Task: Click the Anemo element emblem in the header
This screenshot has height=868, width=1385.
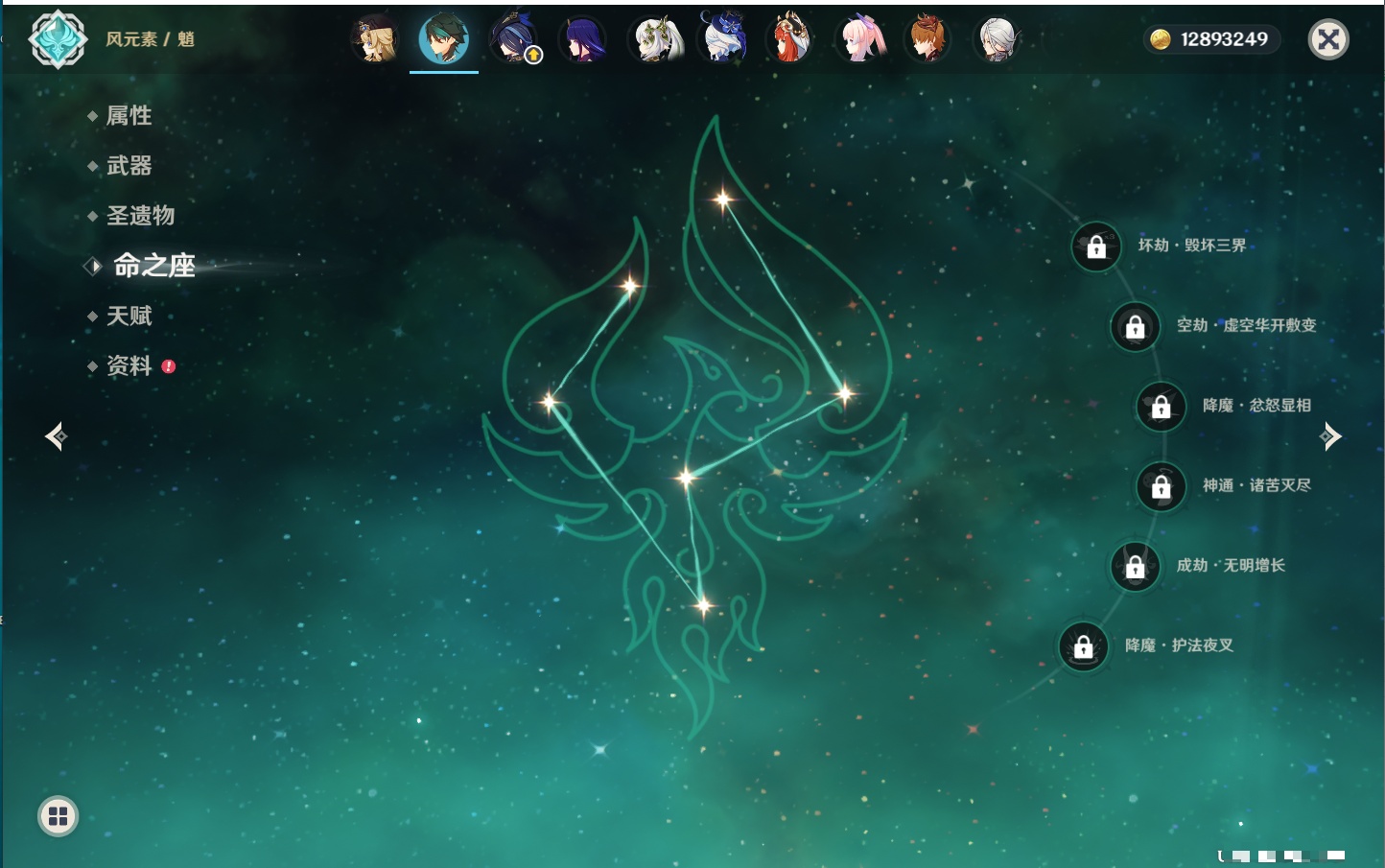Action: (58, 39)
